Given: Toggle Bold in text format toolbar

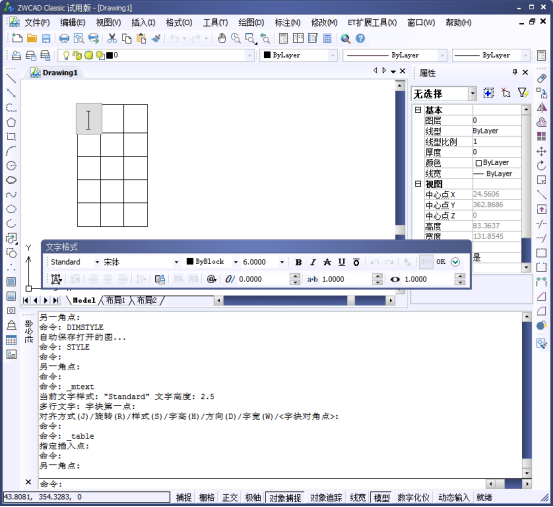Looking at the screenshot, I should click(x=298, y=262).
